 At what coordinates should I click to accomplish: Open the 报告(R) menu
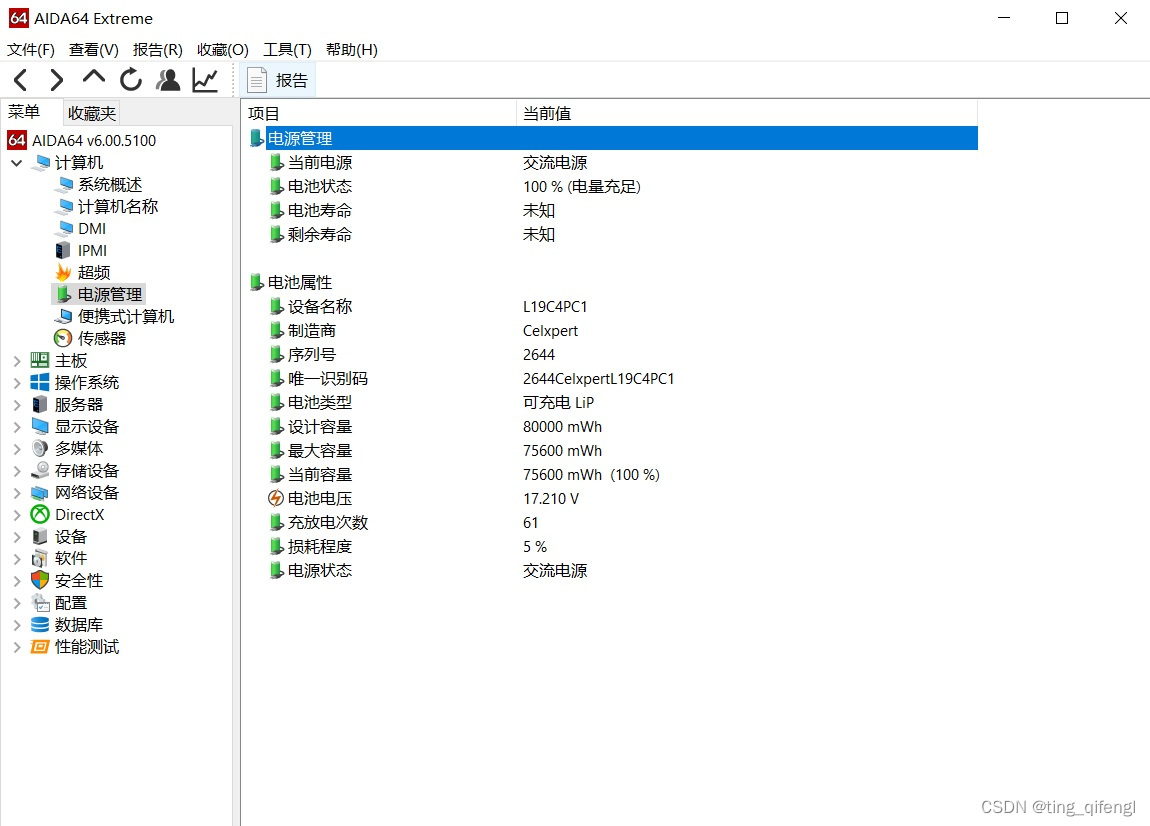[x=158, y=49]
